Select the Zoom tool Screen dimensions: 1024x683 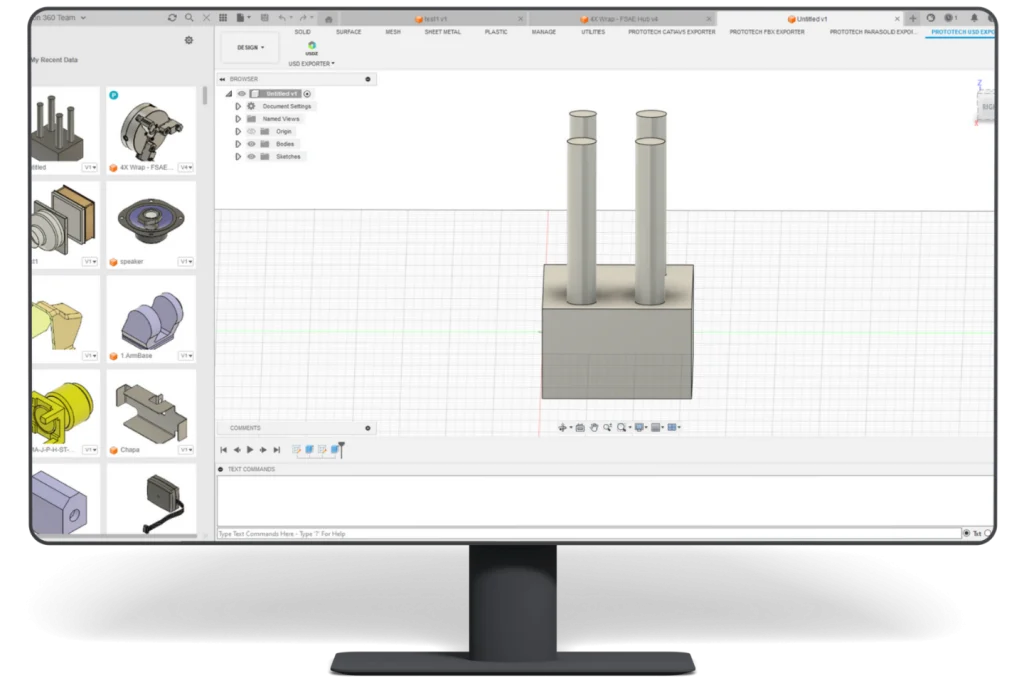pos(608,427)
